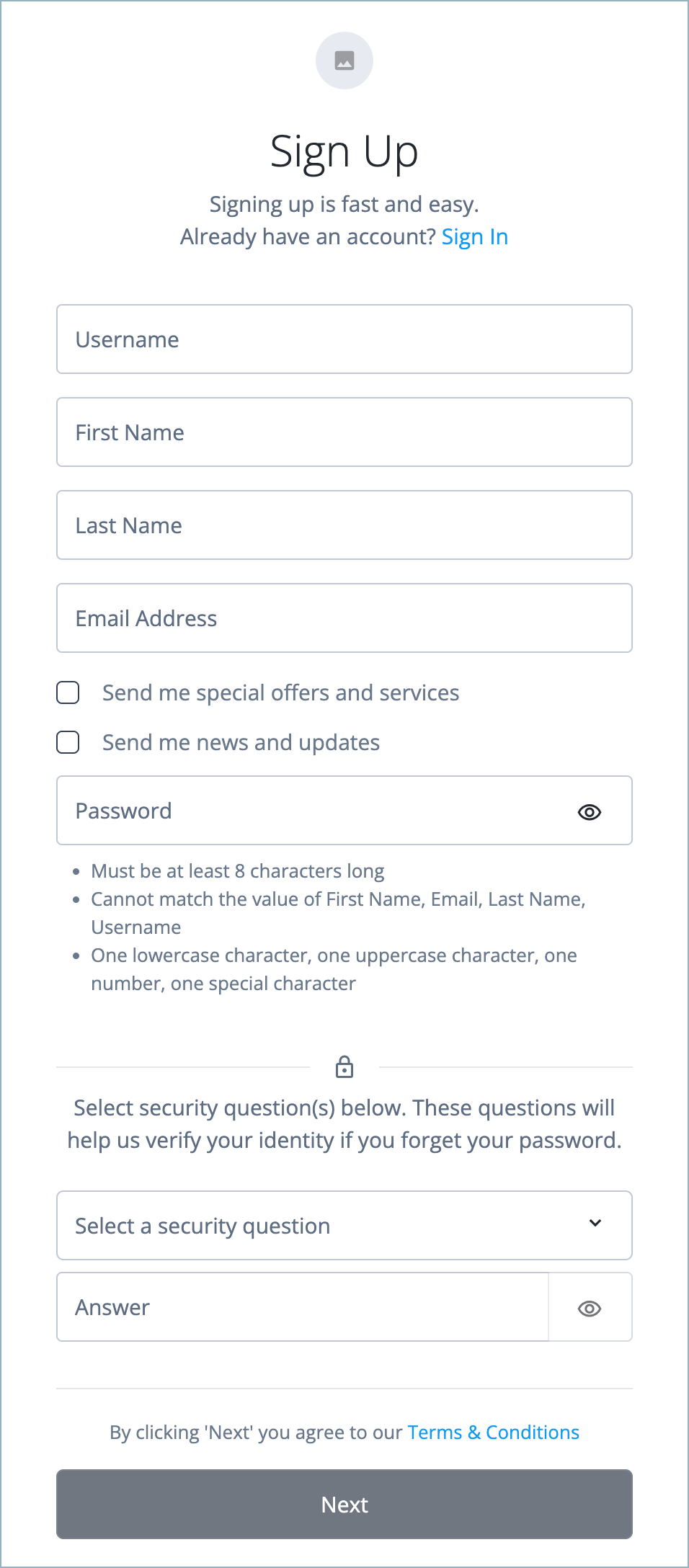Viewport: 689px width, 1568px height.
Task: Select the First Name text box
Action: [x=344, y=432]
